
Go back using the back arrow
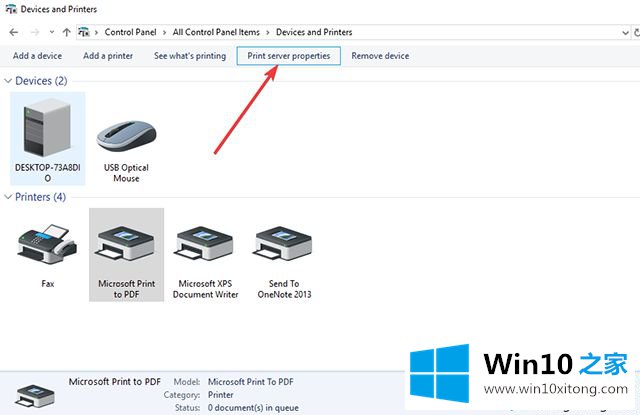(x=12, y=32)
